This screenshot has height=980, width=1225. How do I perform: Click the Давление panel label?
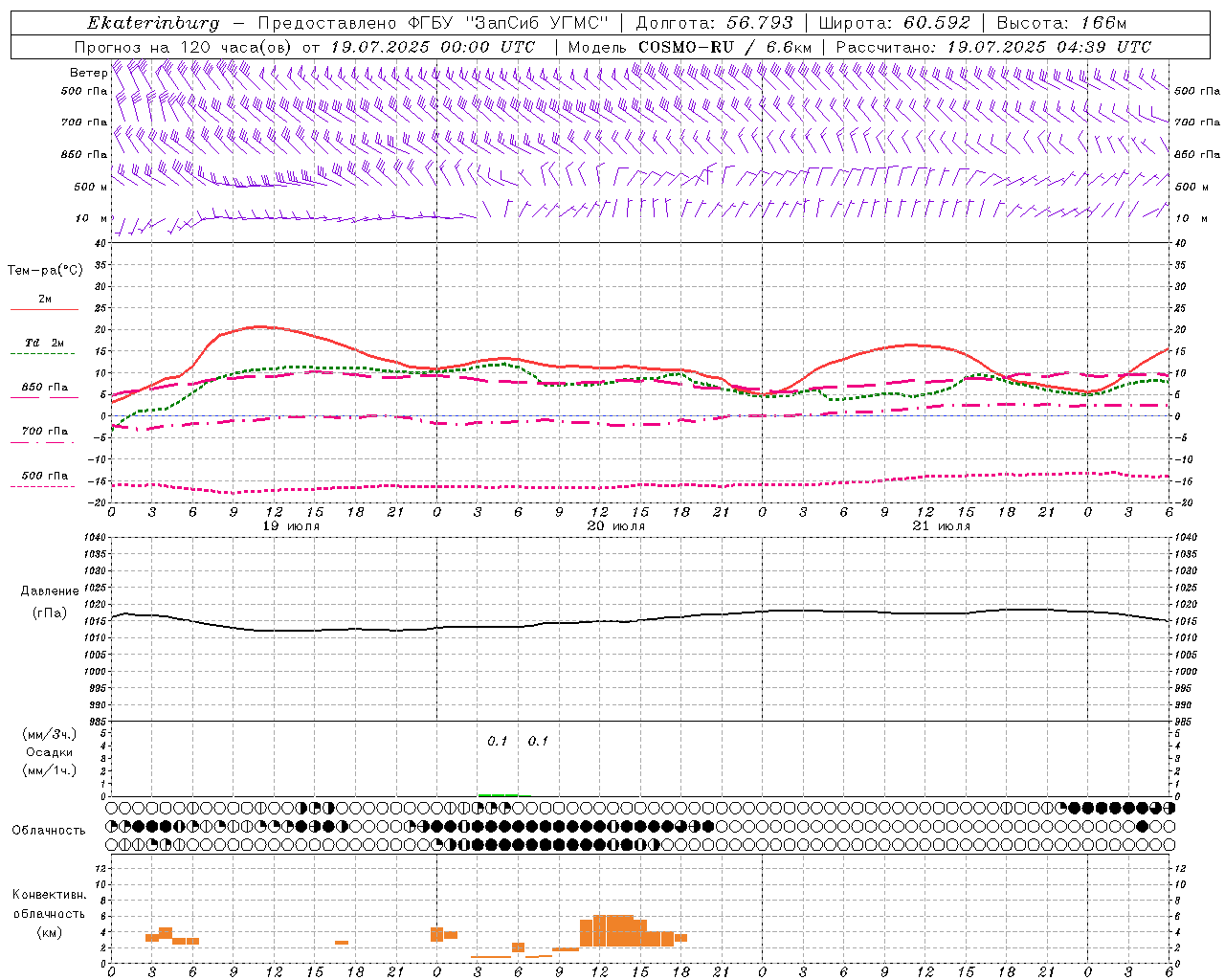coord(49,591)
